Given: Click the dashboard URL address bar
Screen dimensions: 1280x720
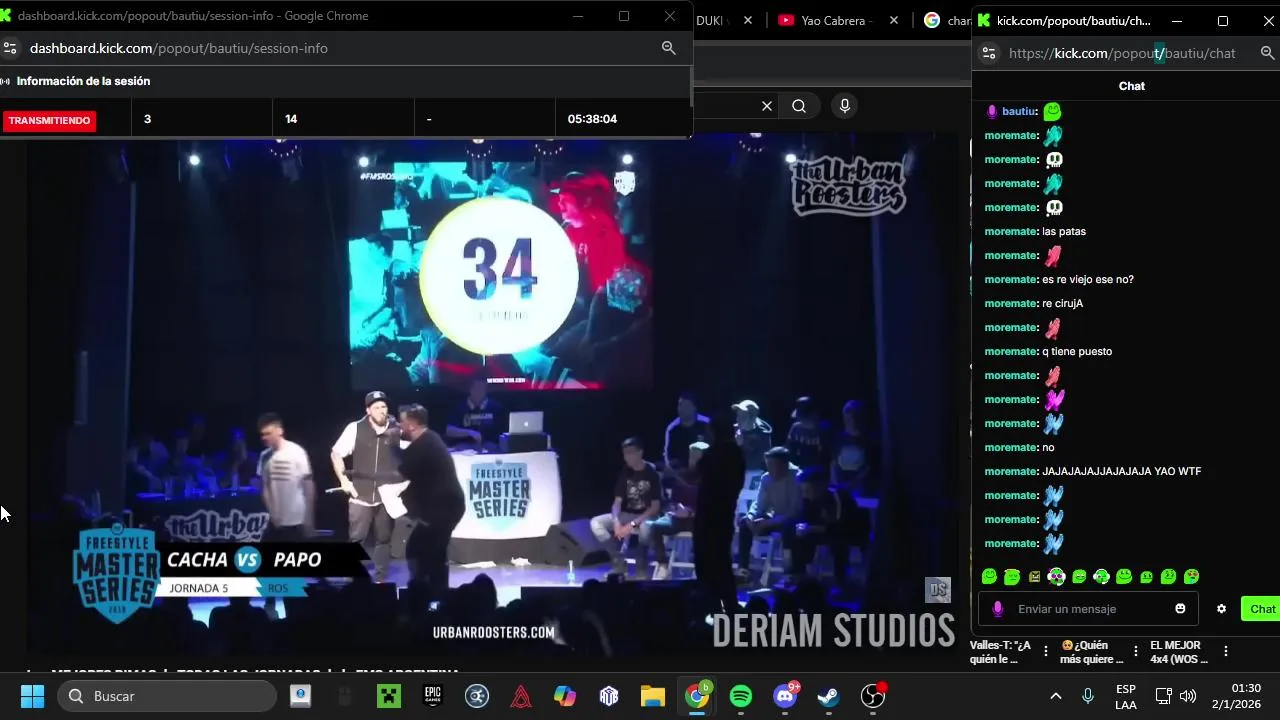Looking at the screenshot, I should pyautogui.click(x=339, y=48).
